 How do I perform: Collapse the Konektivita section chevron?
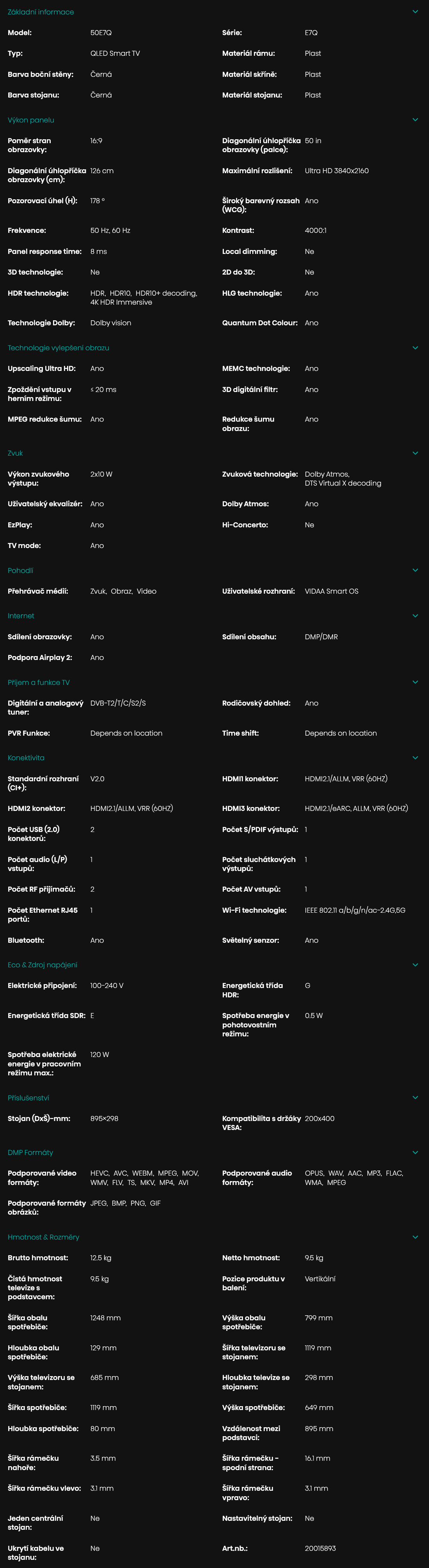coord(415,758)
